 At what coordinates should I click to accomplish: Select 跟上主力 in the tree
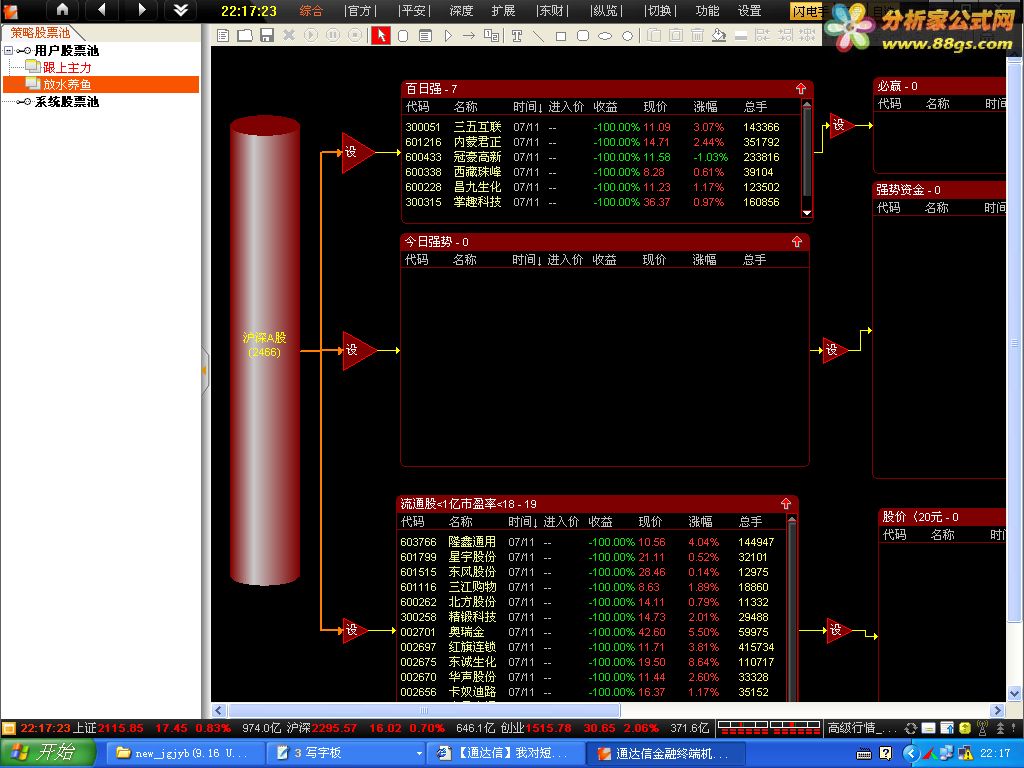[67, 67]
